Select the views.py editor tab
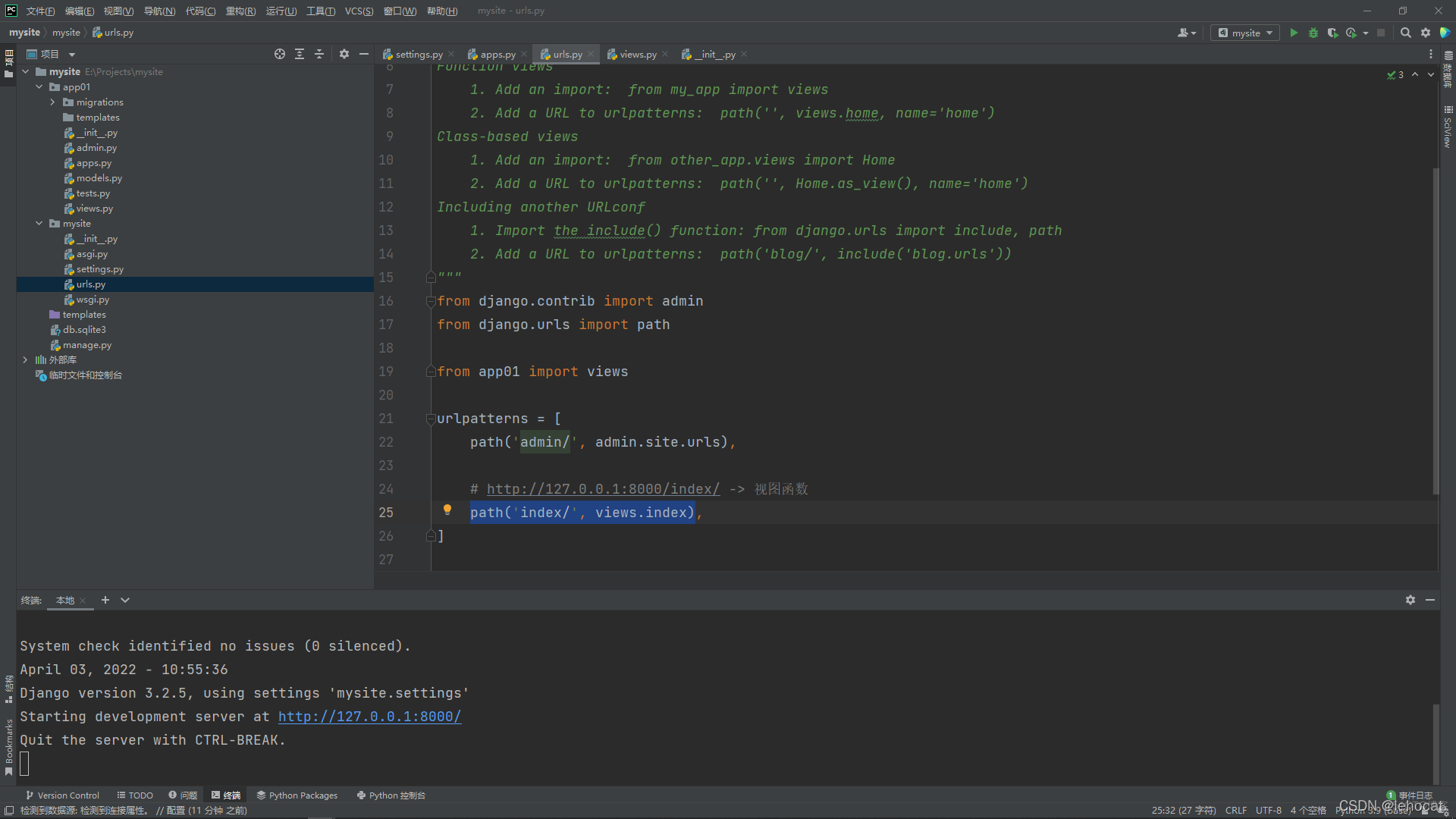This screenshot has height=819, width=1456. point(637,54)
